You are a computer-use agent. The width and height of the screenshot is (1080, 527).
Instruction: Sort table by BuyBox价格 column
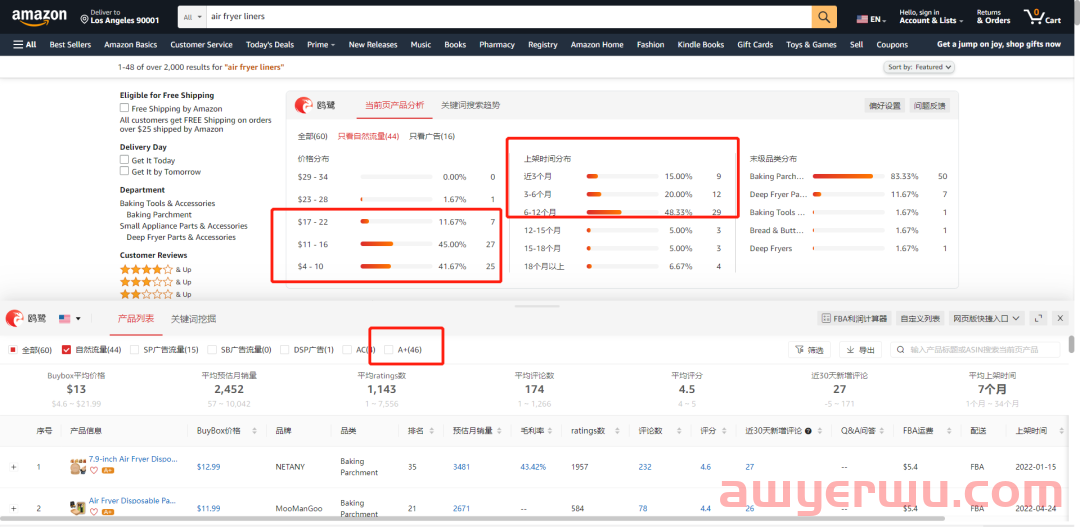(x=253, y=431)
